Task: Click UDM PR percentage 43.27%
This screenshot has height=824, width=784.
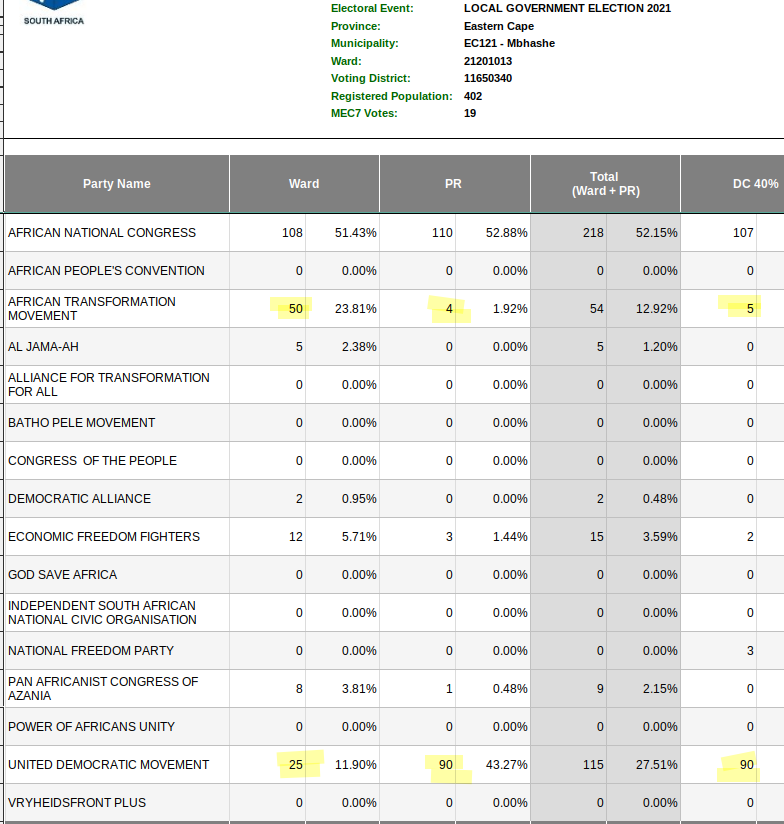Action: point(507,765)
